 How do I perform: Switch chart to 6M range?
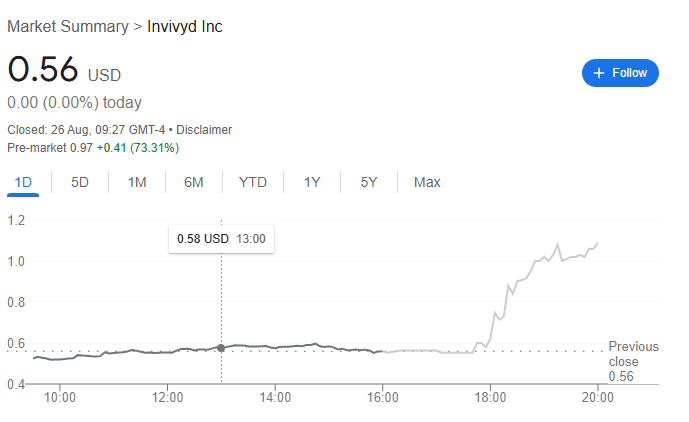(194, 182)
